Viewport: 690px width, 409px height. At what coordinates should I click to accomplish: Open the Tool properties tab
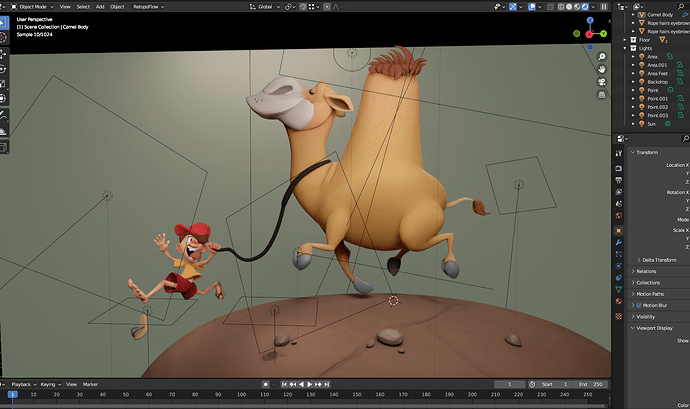pyautogui.click(x=619, y=153)
